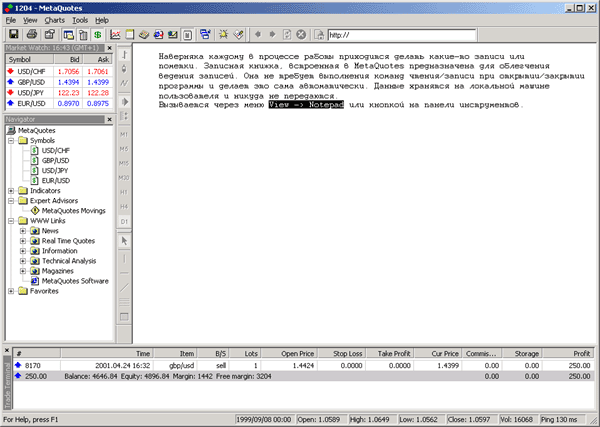Click the mailbox picture toolbar icon
The image size is (600, 427).
[x=173, y=35]
